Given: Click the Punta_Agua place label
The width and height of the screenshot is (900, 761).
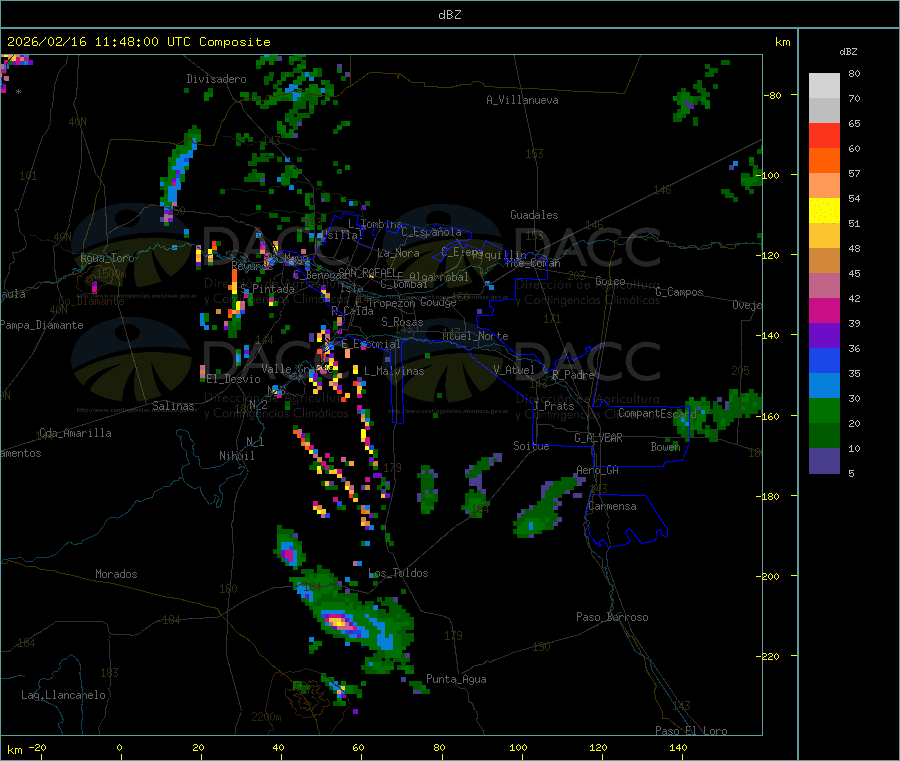Looking at the screenshot, I should [x=456, y=679].
